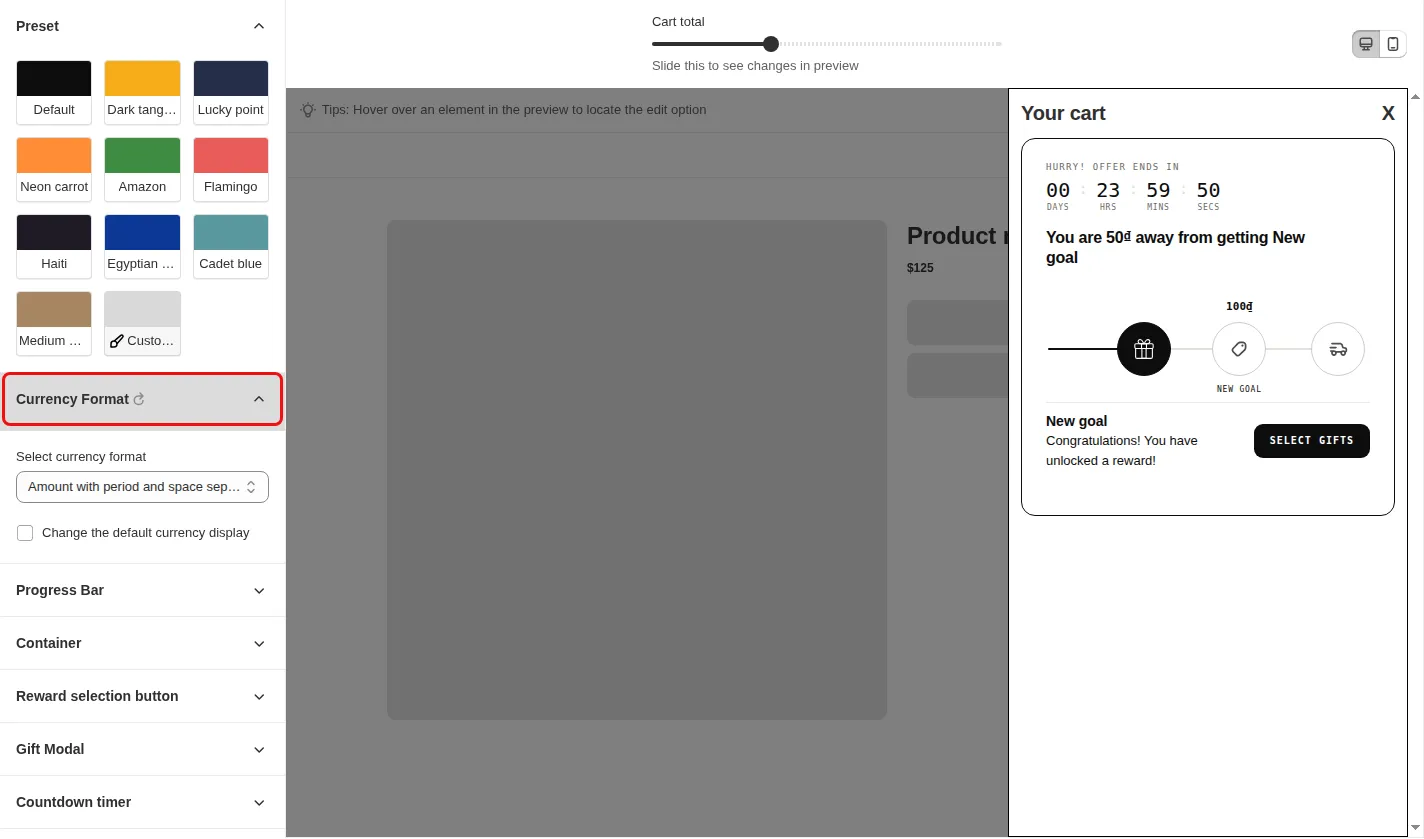Click the preview scrollbar up arrow

[1415, 96]
